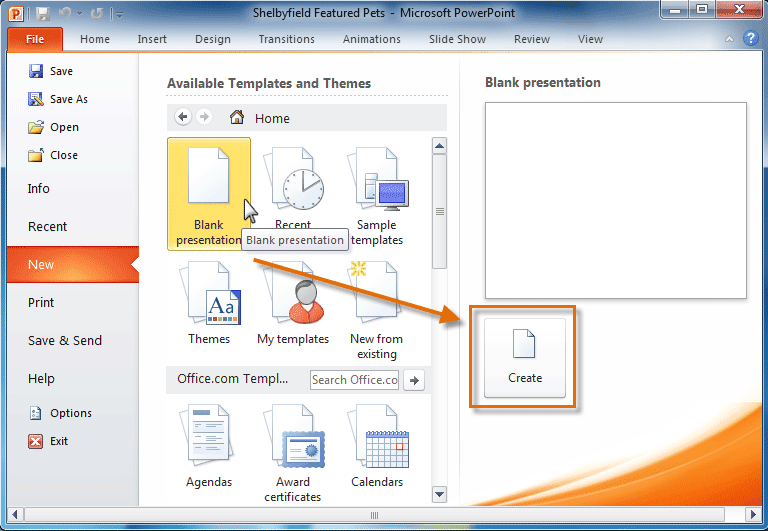The image size is (768, 531).
Task: Switch to the Insert ribbon tab
Action: point(152,39)
